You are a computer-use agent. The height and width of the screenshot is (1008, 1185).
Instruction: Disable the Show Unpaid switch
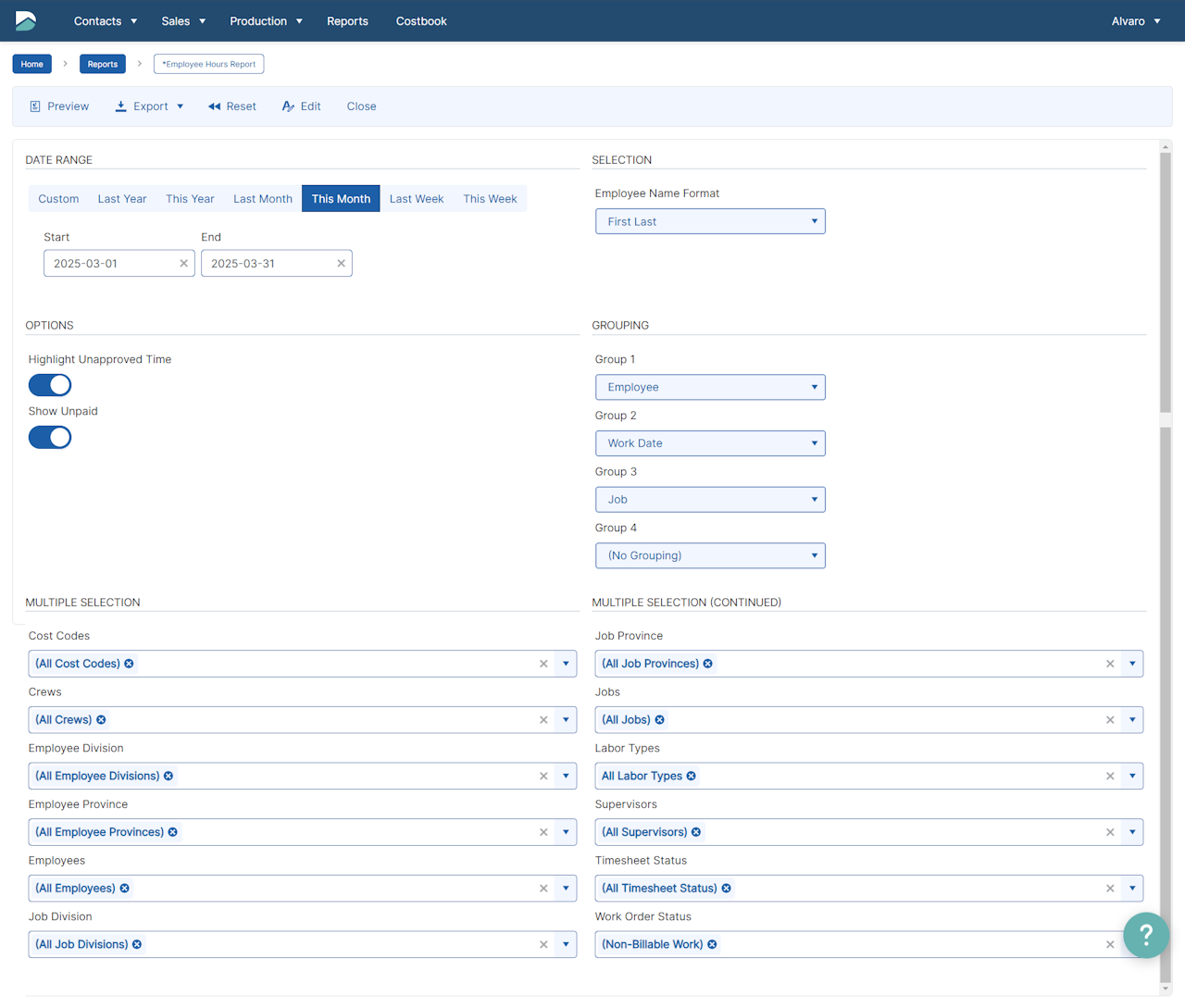(x=50, y=437)
